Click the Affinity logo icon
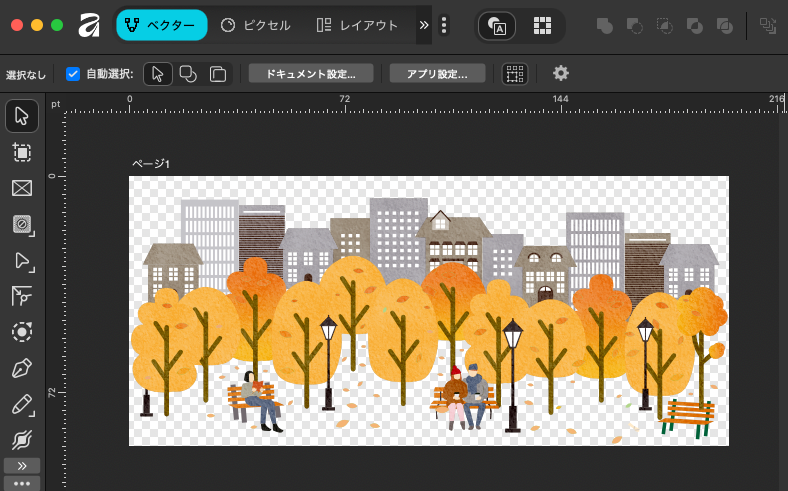Image resolution: width=788 pixels, height=491 pixels. (90, 25)
